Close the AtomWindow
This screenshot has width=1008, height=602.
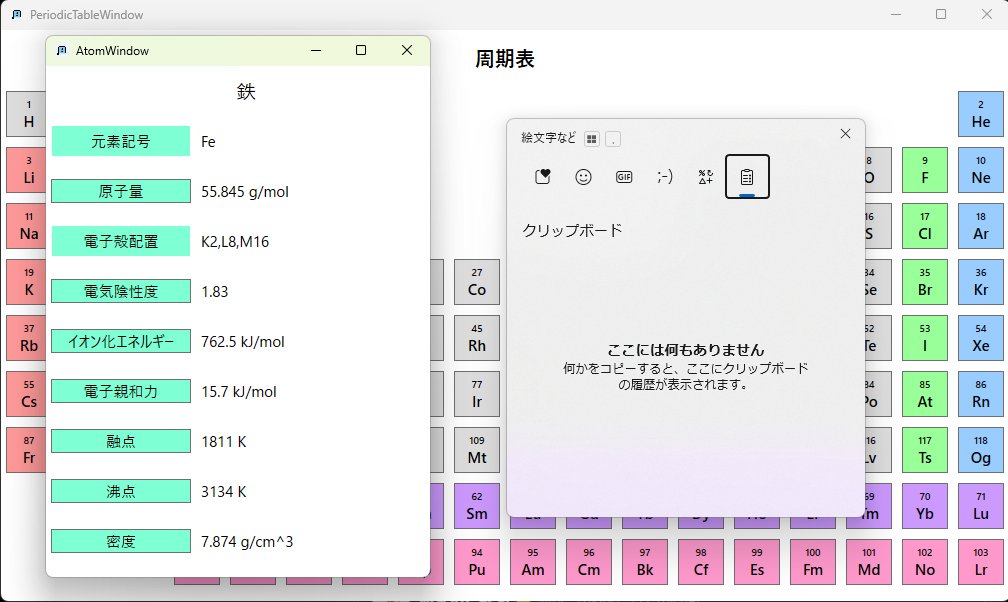tap(407, 50)
